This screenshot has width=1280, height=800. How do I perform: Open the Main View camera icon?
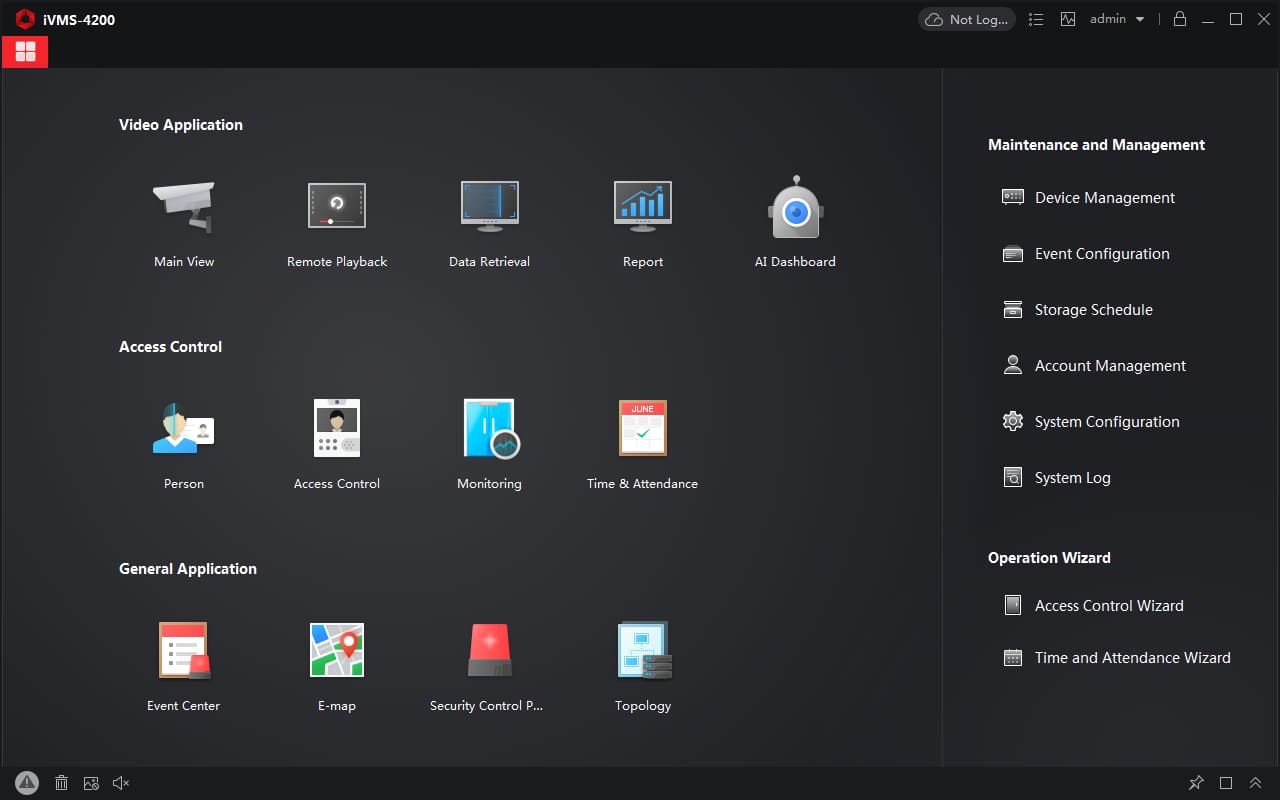click(184, 208)
